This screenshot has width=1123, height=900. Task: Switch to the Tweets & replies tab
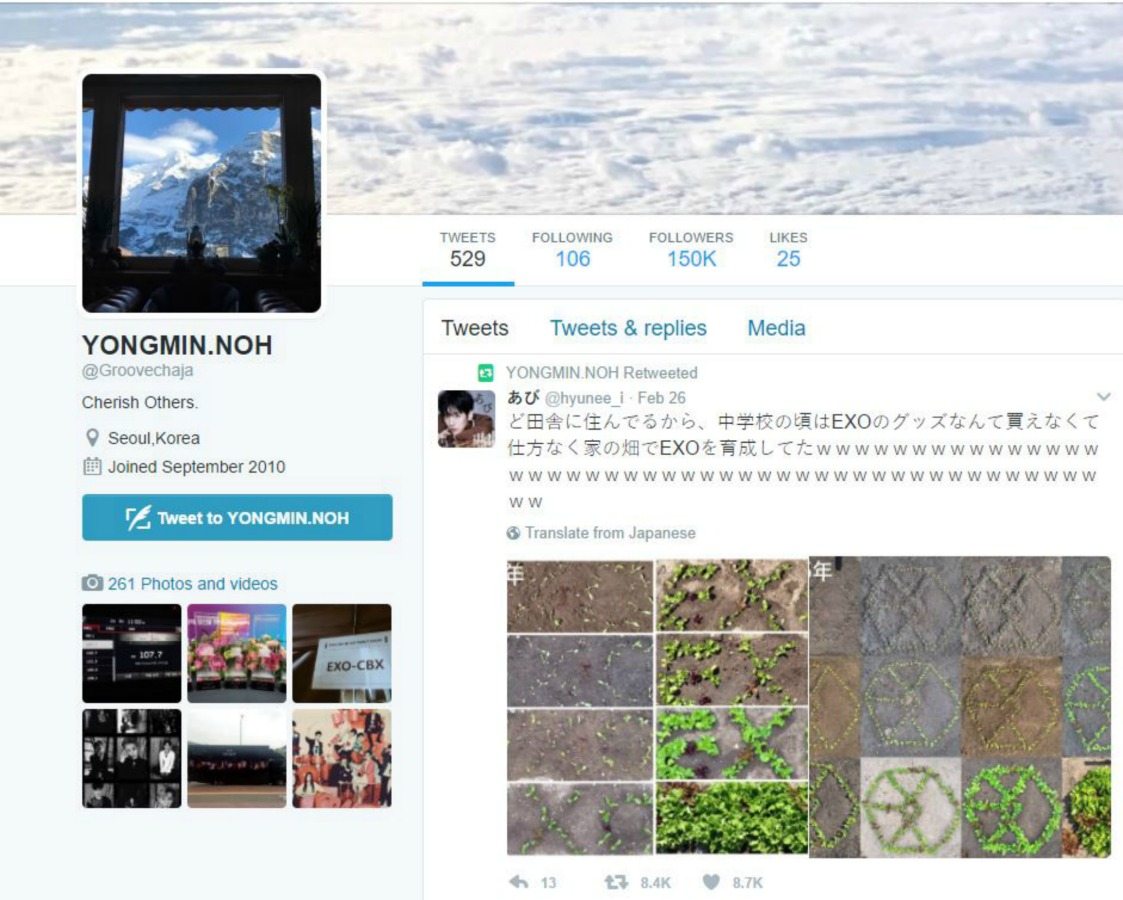pos(628,328)
